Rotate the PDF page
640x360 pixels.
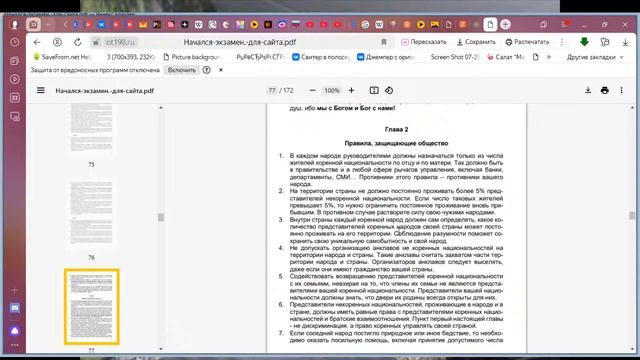(x=389, y=91)
